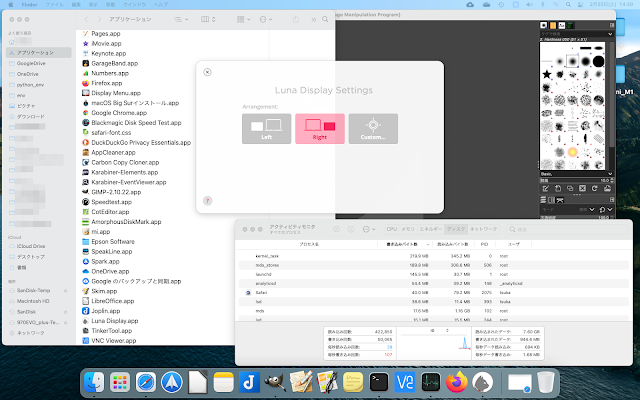Click the Finder search icon

pos(325,19)
